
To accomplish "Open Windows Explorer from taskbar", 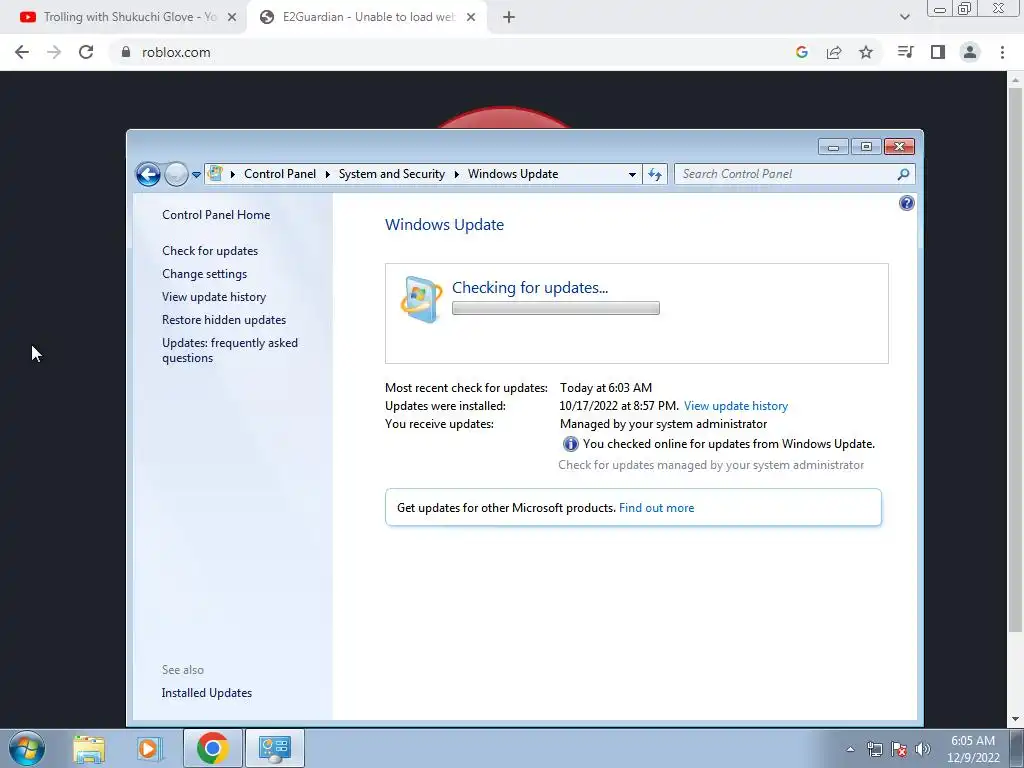I will click(x=89, y=748).
